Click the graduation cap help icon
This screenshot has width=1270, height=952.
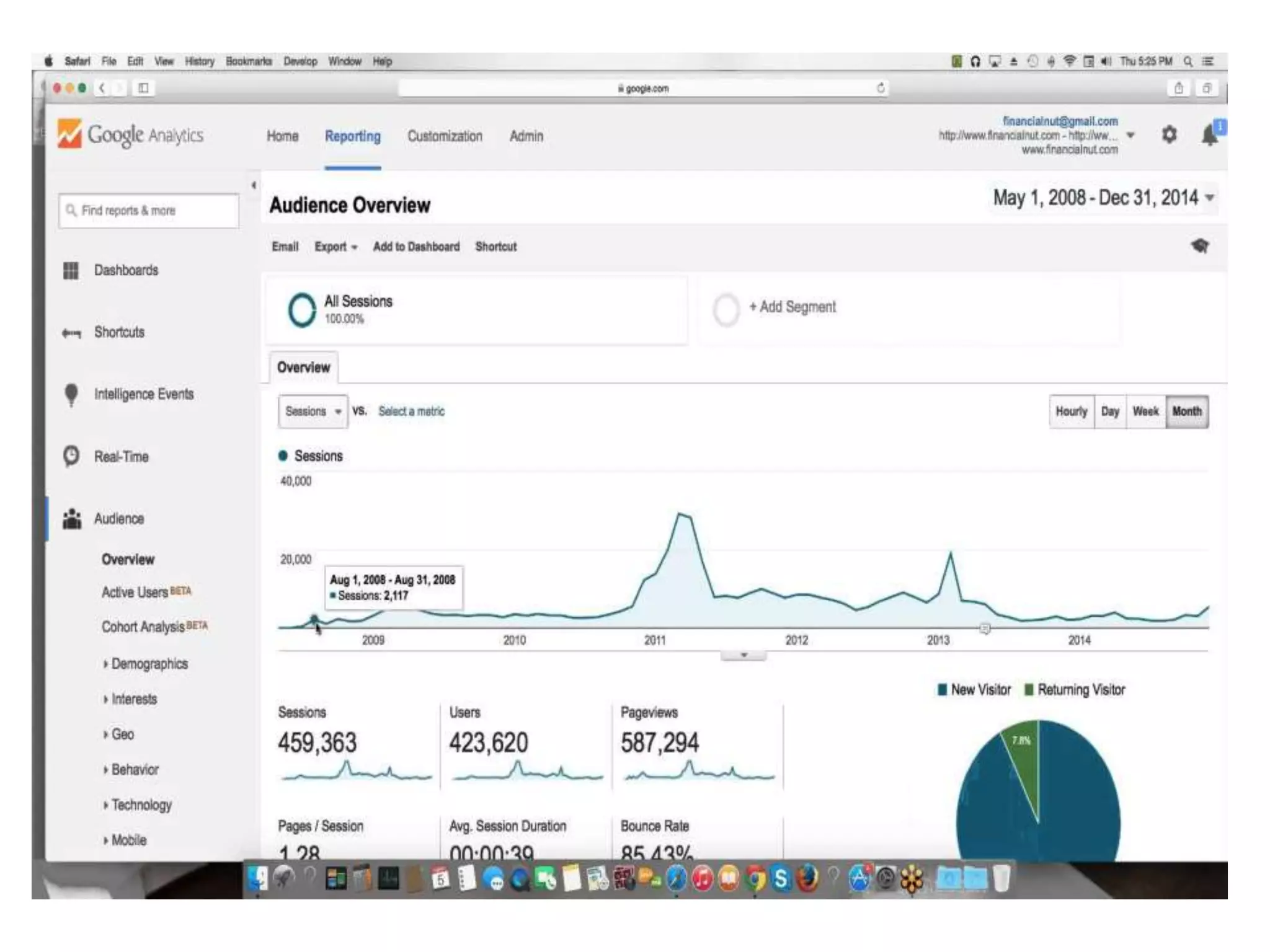coord(1200,246)
